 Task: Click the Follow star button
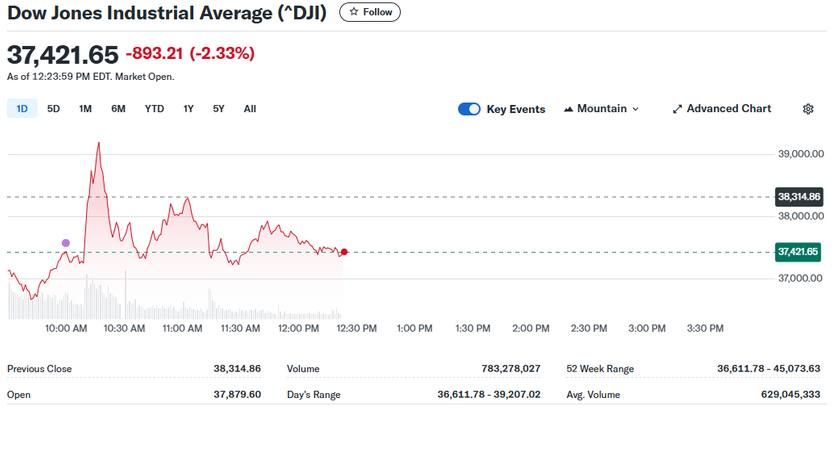tap(370, 12)
